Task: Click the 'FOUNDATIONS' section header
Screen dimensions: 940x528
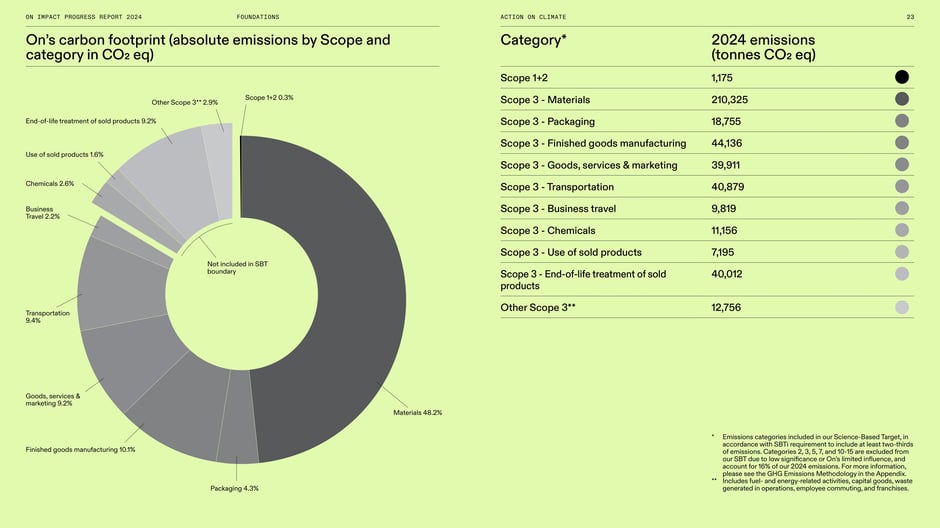Action: click(258, 17)
